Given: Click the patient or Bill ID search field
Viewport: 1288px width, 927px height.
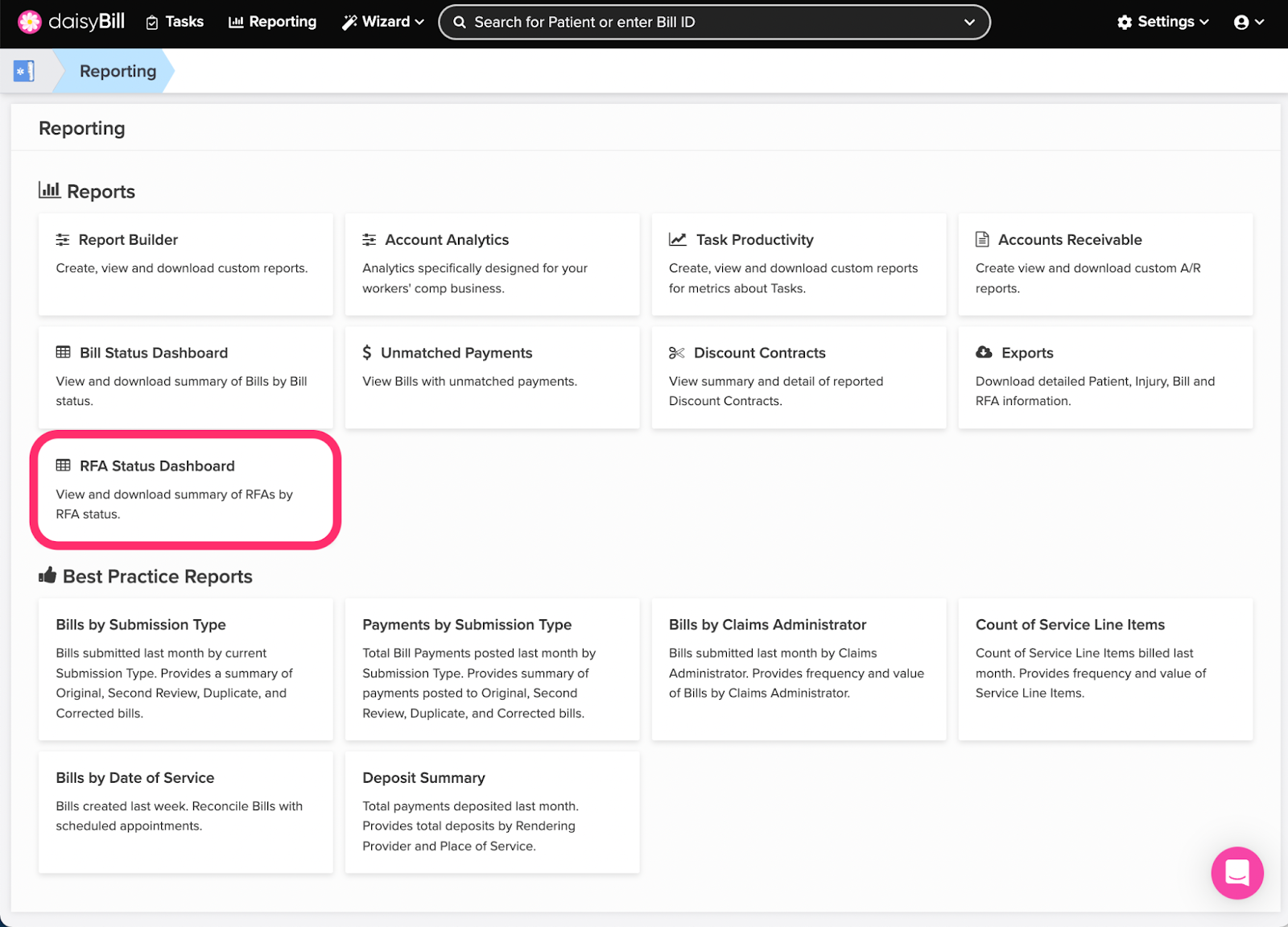Looking at the screenshot, I should tap(700, 22).
